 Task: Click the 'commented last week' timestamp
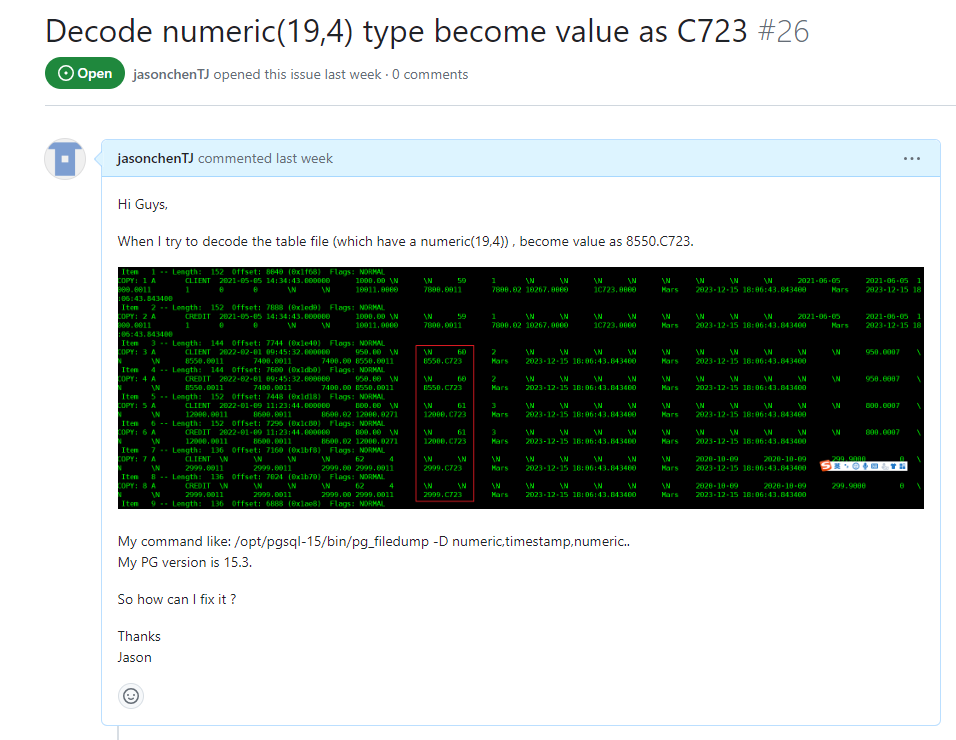[x=265, y=158]
